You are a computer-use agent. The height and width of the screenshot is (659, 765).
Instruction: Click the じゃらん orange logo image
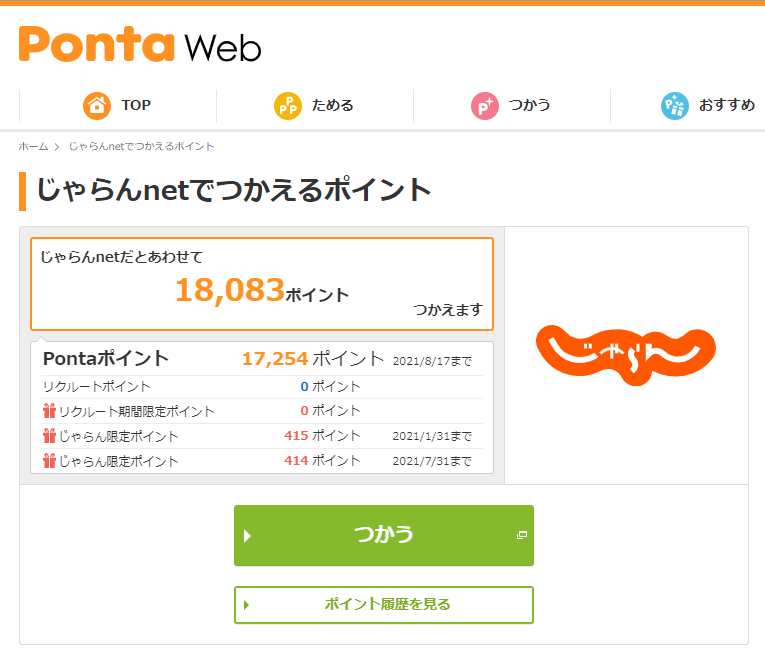626,355
